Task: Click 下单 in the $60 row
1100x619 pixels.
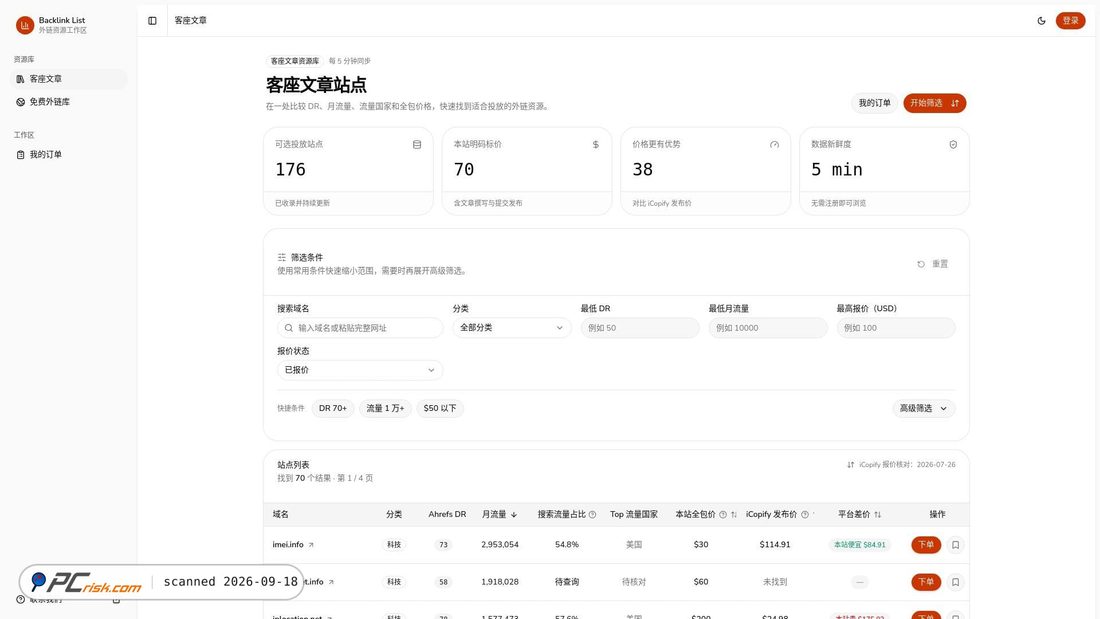Action: (x=926, y=582)
